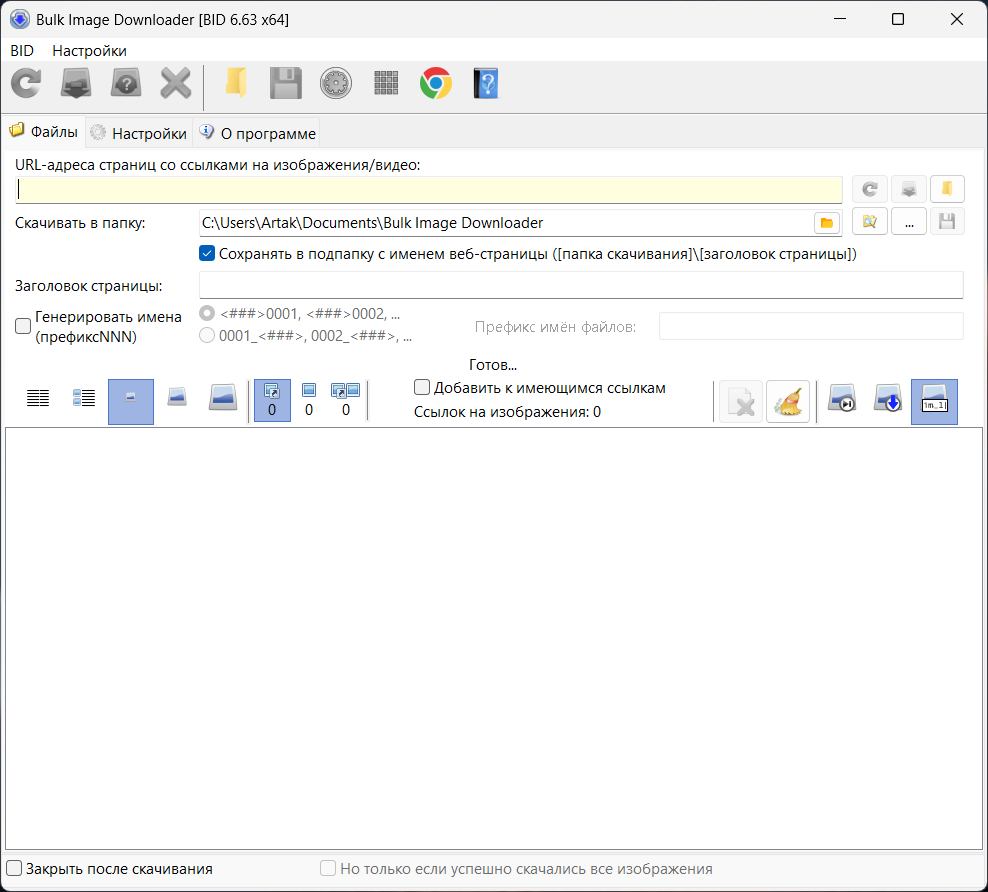Enable Генерировать имена checkbox
This screenshot has height=892, width=988.
tap(23, 326)
